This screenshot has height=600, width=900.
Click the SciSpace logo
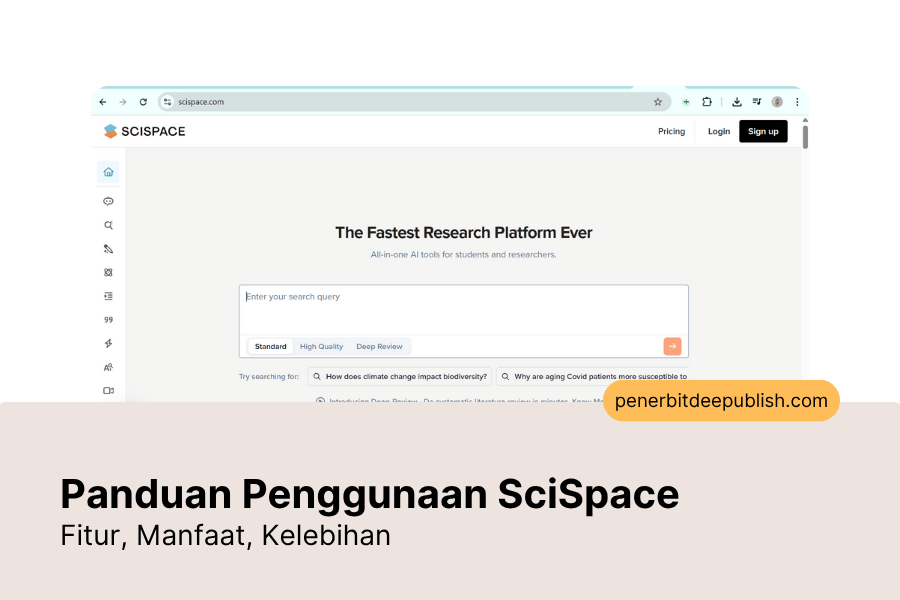point(145,131)
